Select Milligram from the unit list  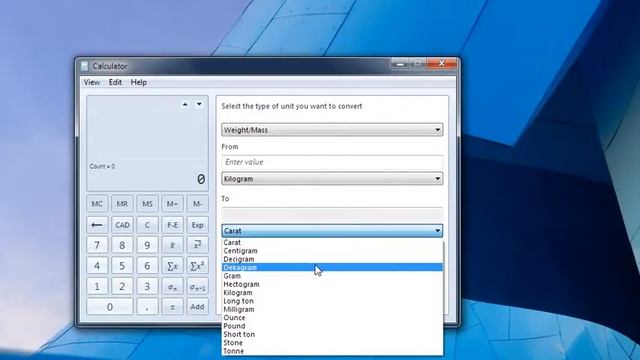click(x=332, y=309)
